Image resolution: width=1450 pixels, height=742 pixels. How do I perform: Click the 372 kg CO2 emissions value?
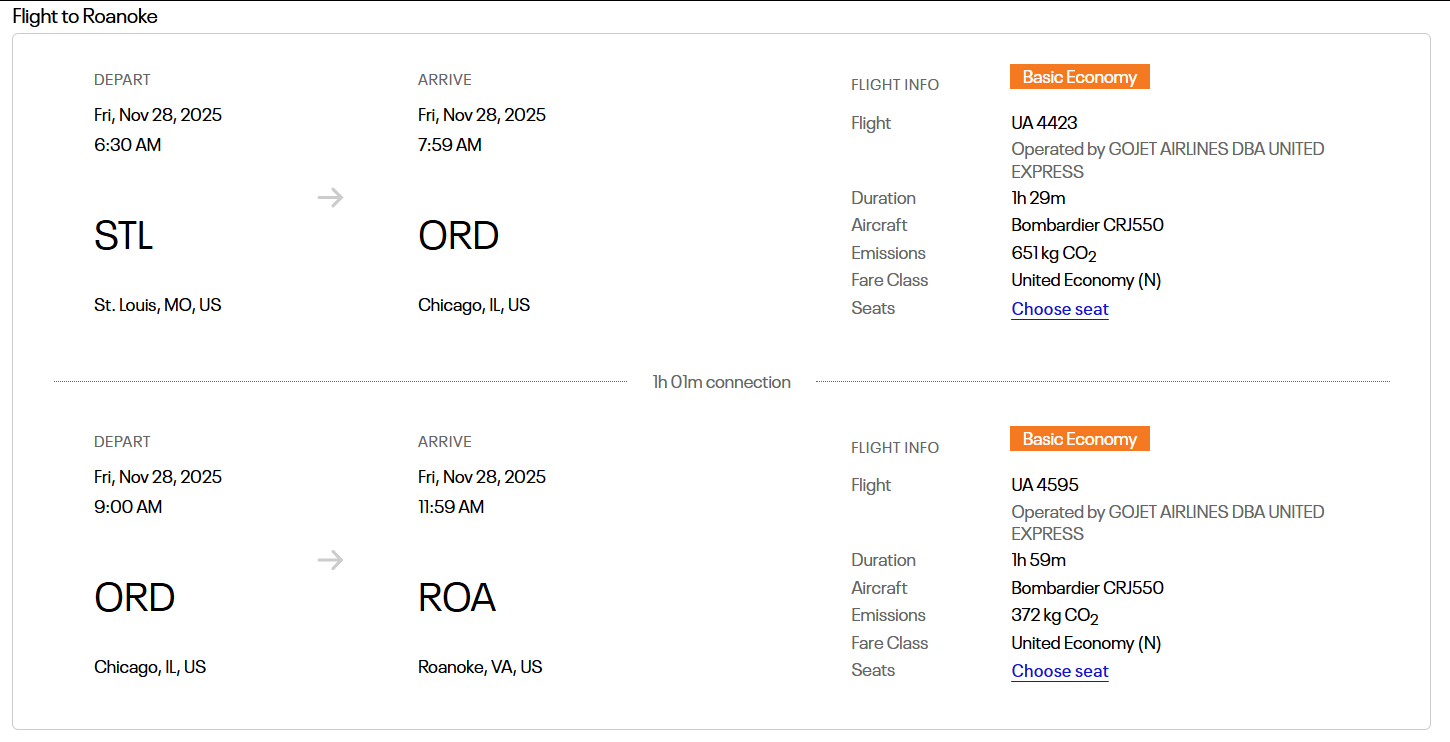point(1055,616)
